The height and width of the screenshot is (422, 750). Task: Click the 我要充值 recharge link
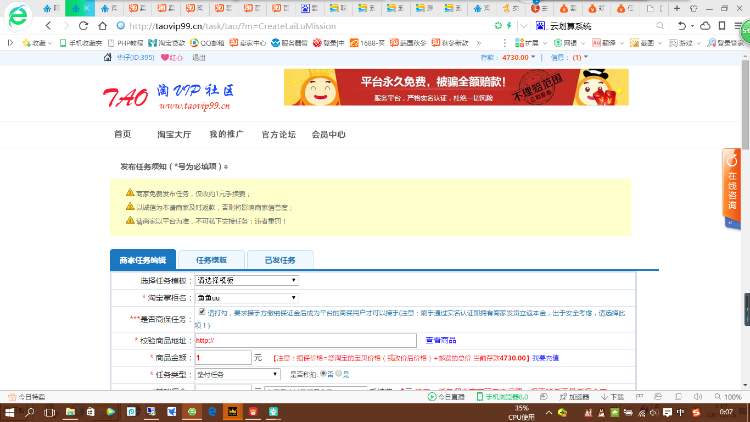pyautogui.click(x=545, y=358)
